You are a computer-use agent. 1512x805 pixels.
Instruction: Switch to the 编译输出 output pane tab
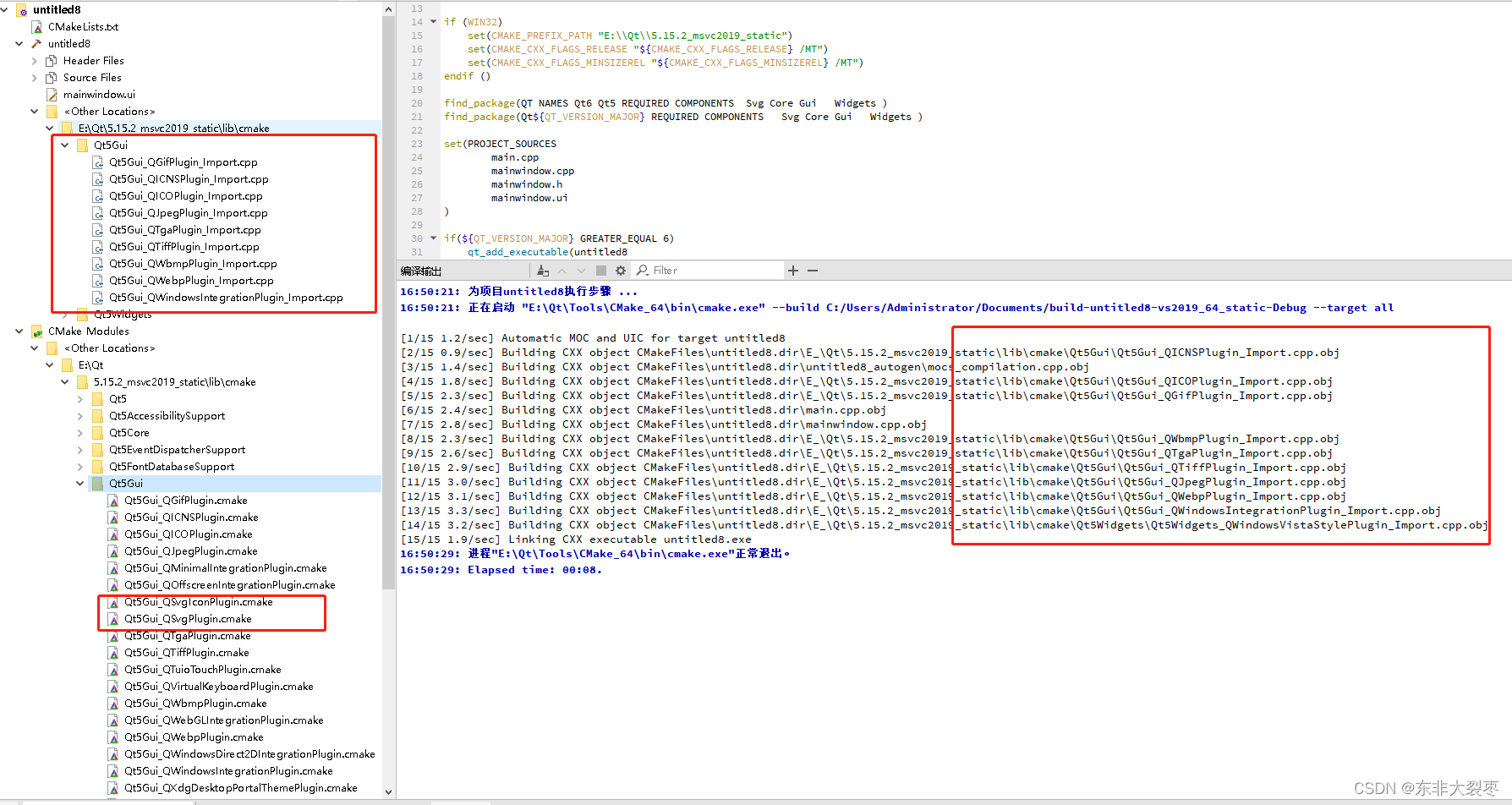tap(420, 270)
